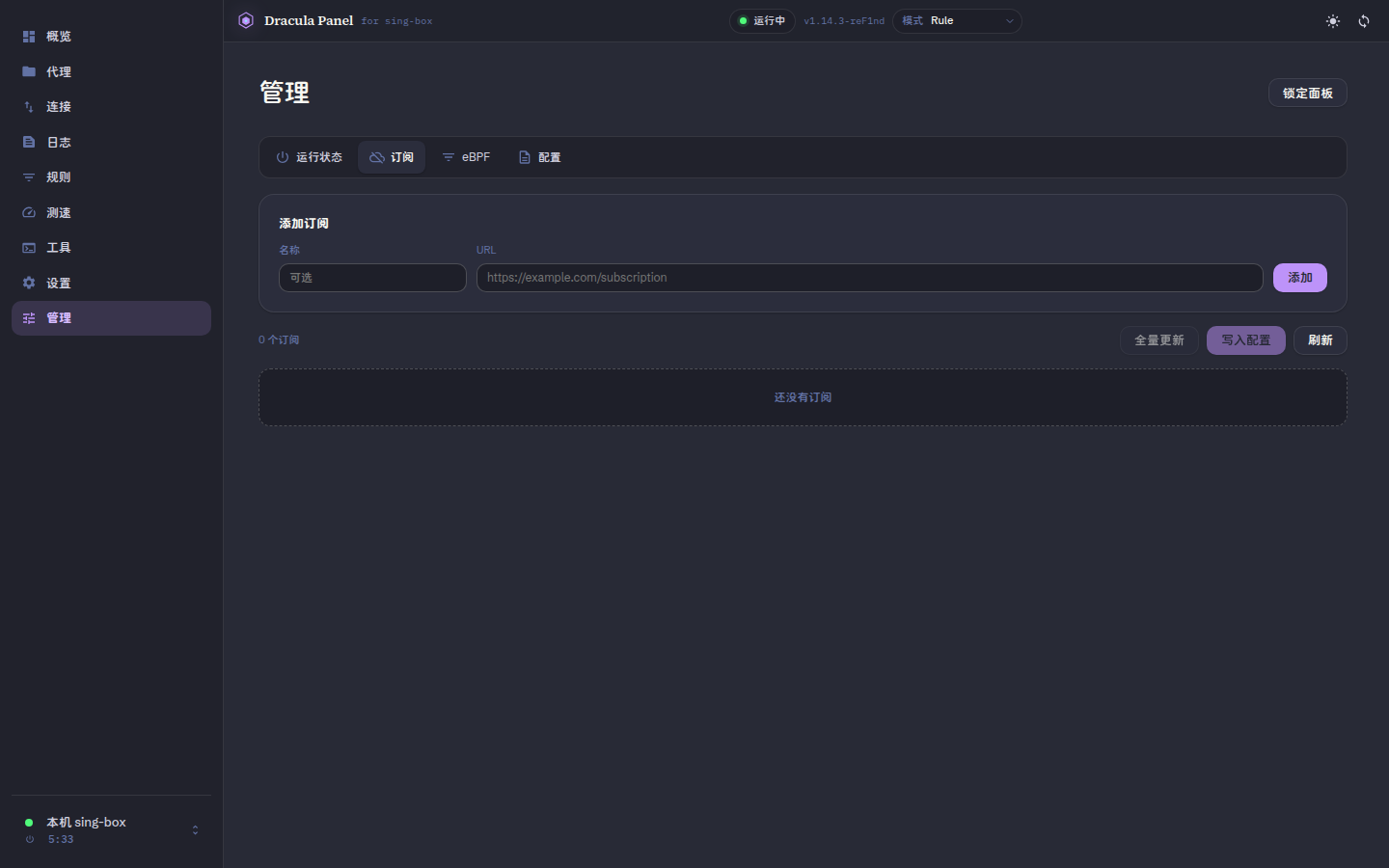Click the 管理 sliders icon
The width and height of the screenshot is (1389, 868).
(x=29, y=318)
